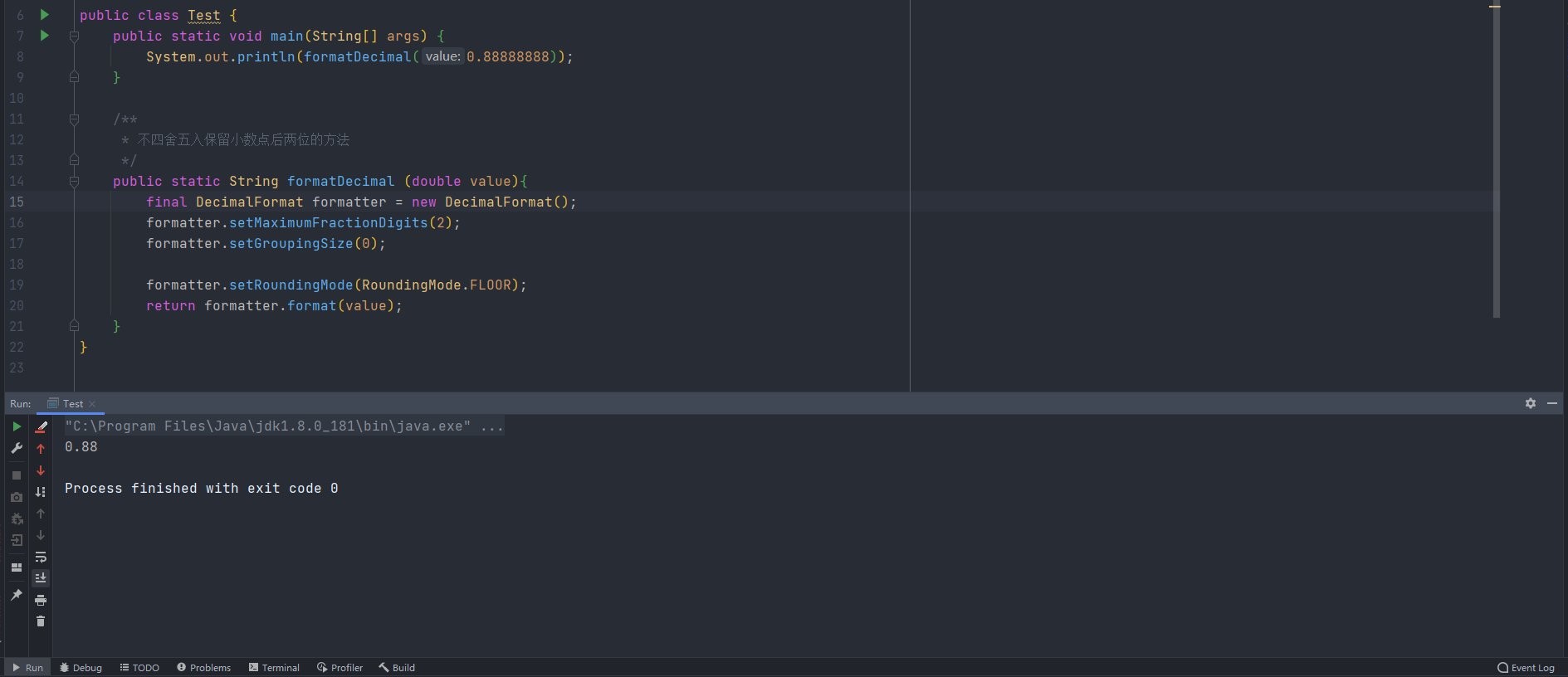The width and height of the screenshot is (1568, 677).
Task: Toggle soft-wrap in the console
Action: click(41, 557)
